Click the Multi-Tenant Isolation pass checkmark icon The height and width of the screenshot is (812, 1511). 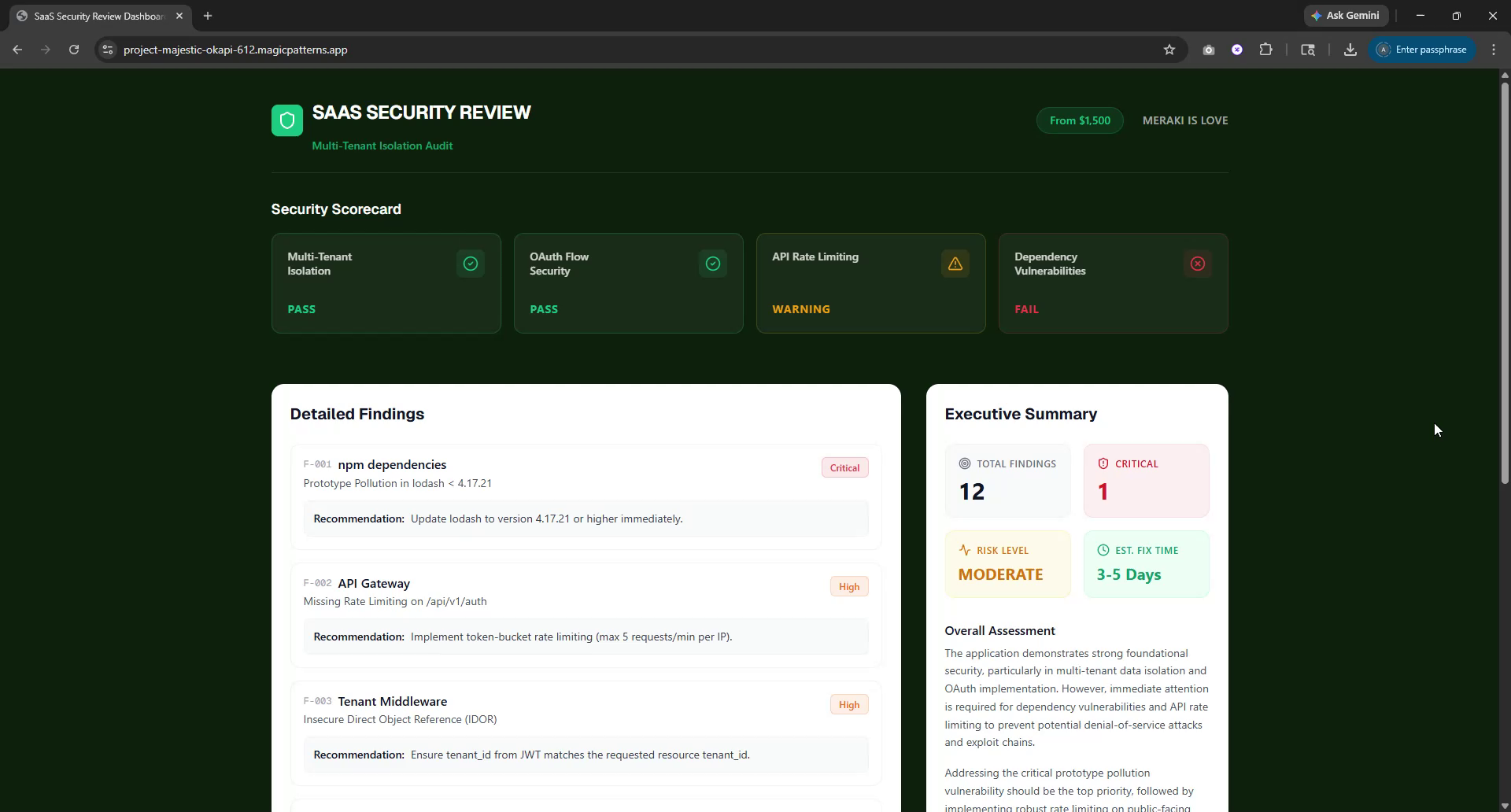coord(471,264)
